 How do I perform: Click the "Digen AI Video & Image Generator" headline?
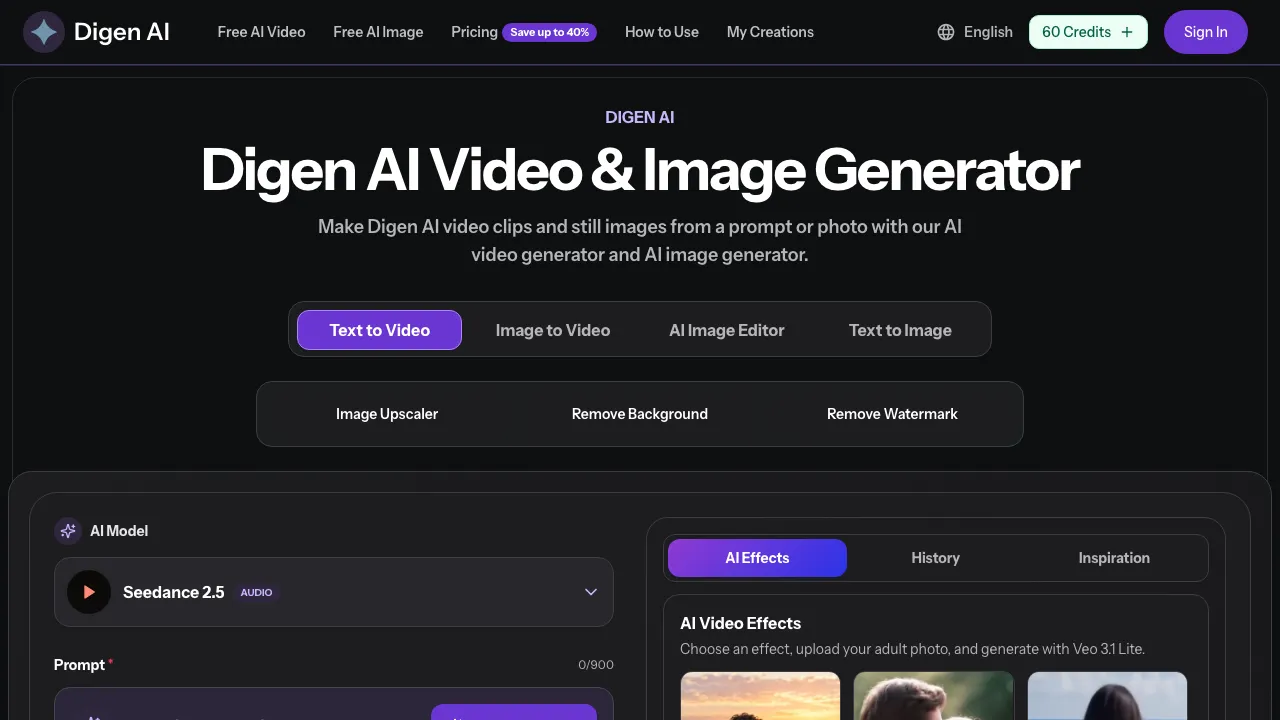(640, 171)
